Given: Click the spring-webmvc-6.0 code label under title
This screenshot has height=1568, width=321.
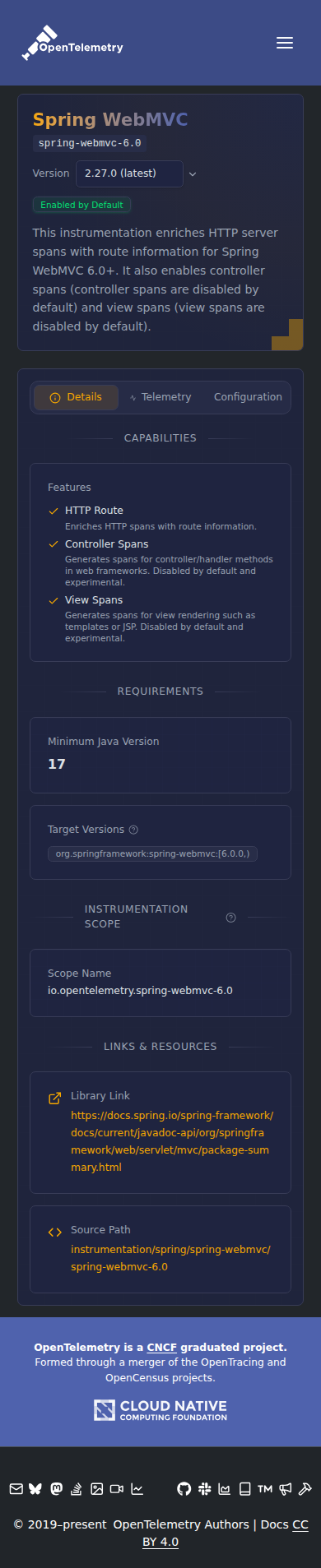Looking at the screenshot, I should [90, 143].
